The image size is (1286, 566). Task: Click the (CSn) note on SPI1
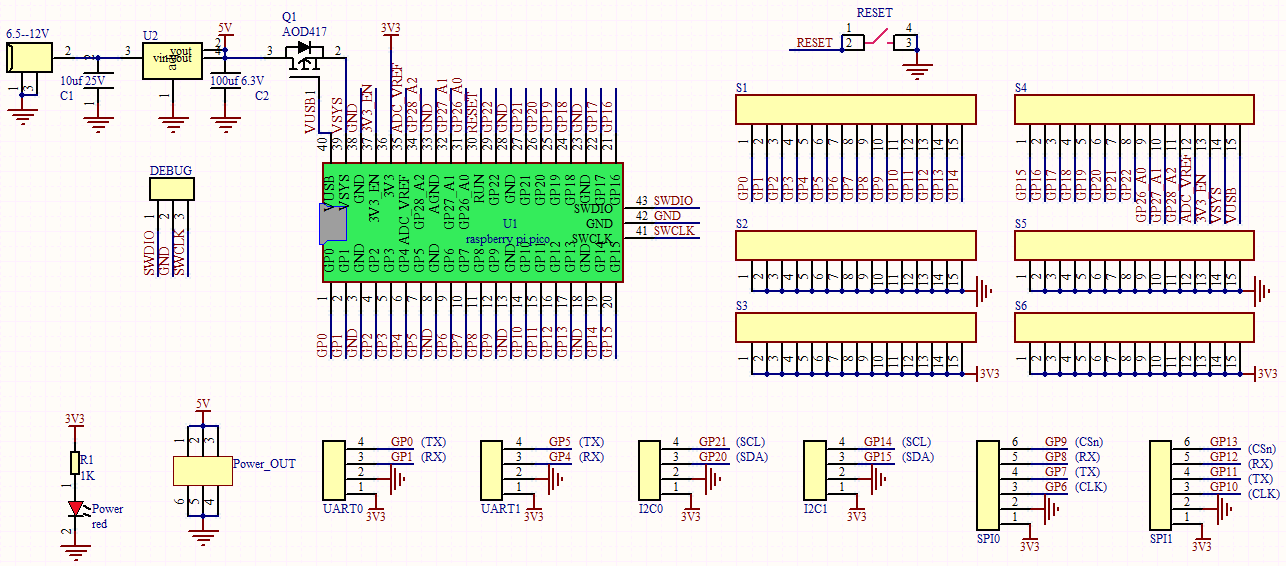click(1263, 449)
